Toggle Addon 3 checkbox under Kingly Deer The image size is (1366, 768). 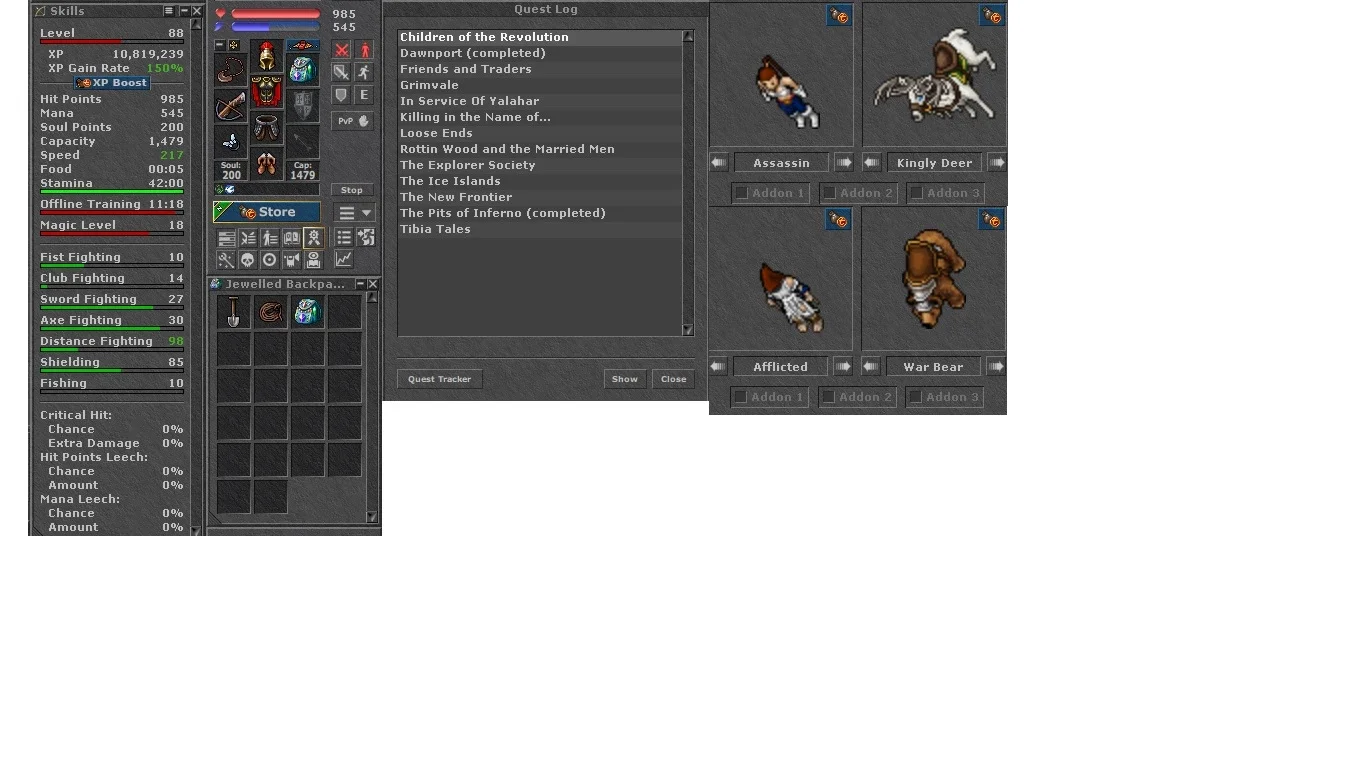[x=915, y=193]
